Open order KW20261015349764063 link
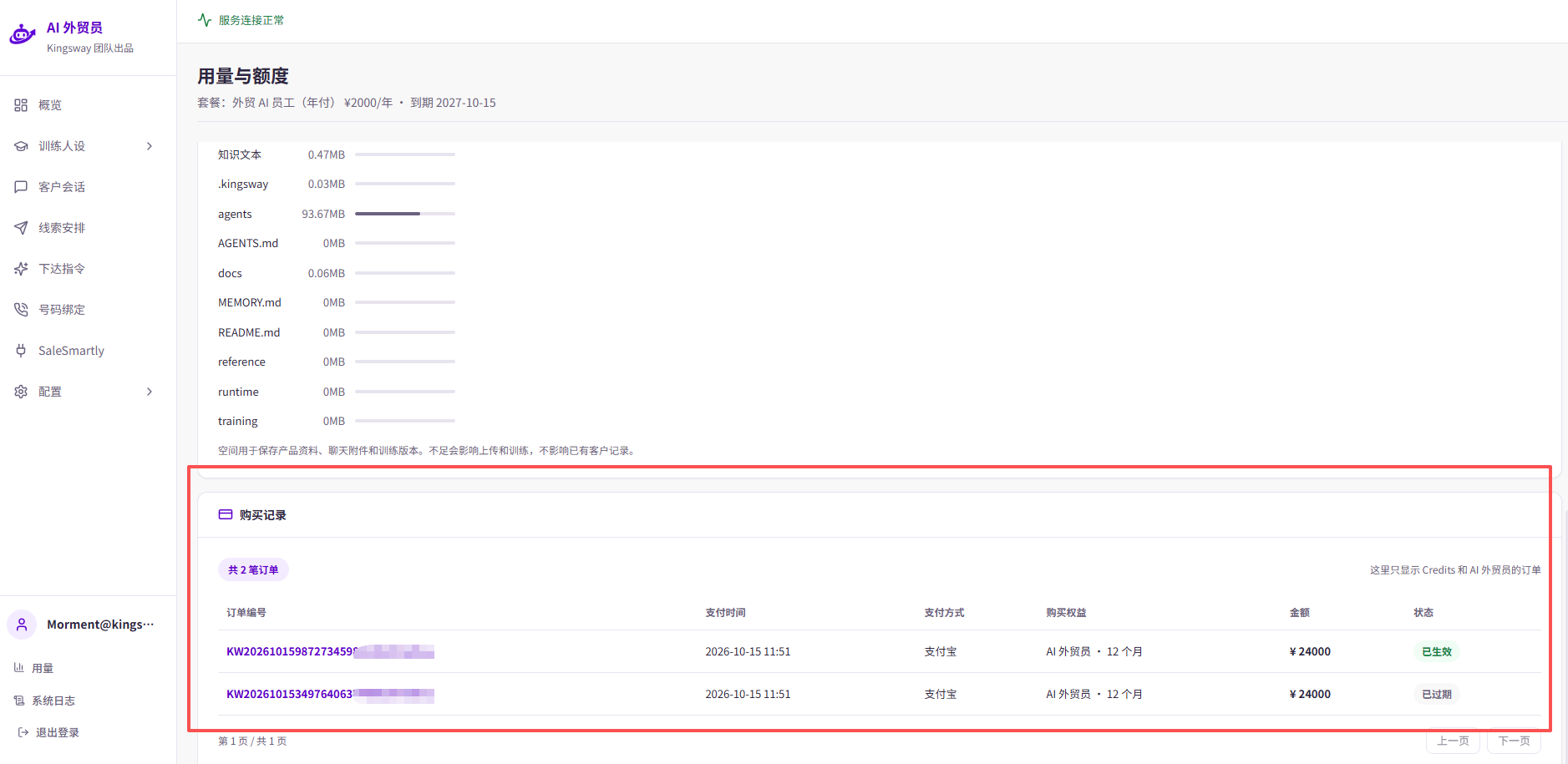 [x=330, y=694]
